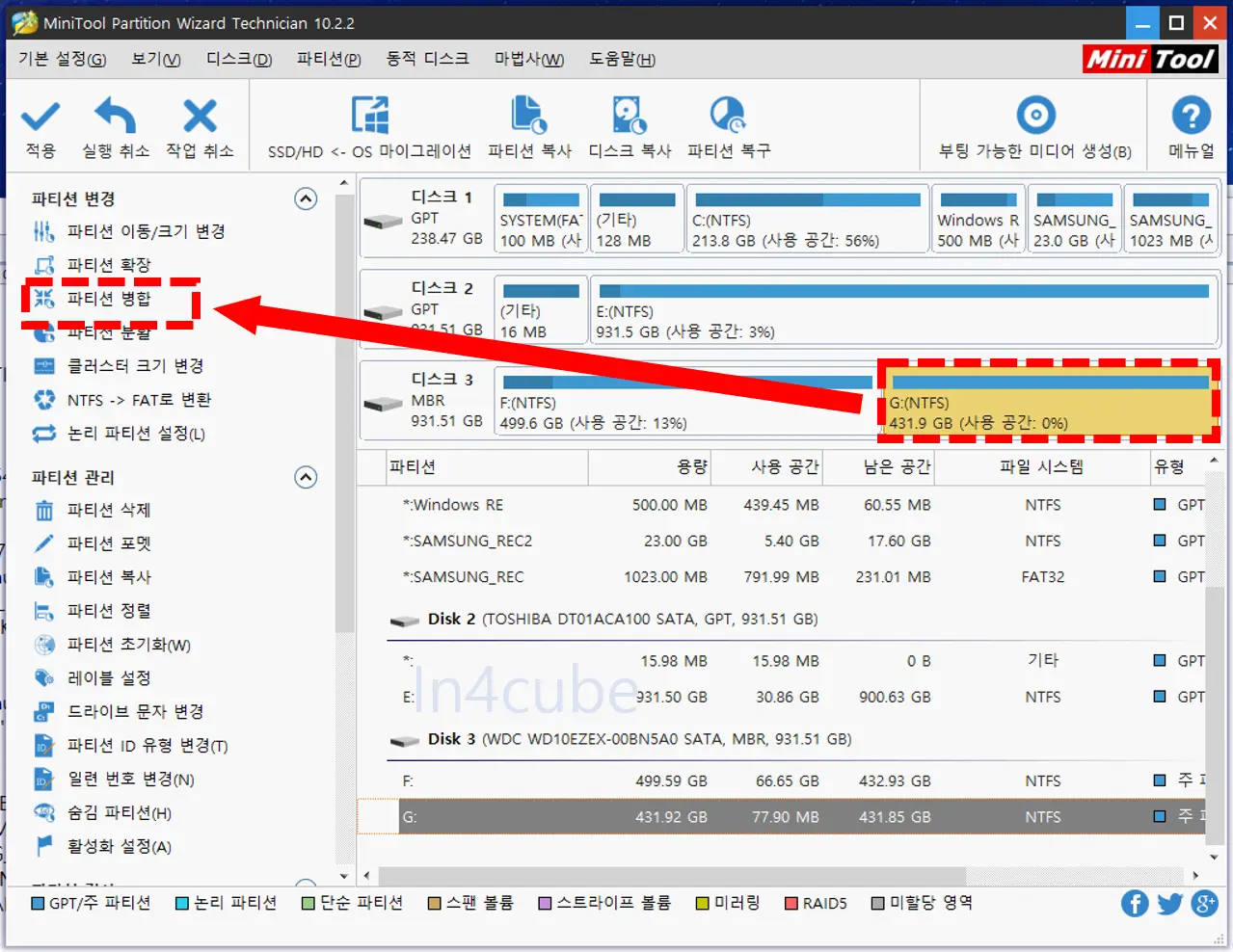Open 파티션 복사 wizard toolbar icon
1233x952 pixels.
point(529,116)
